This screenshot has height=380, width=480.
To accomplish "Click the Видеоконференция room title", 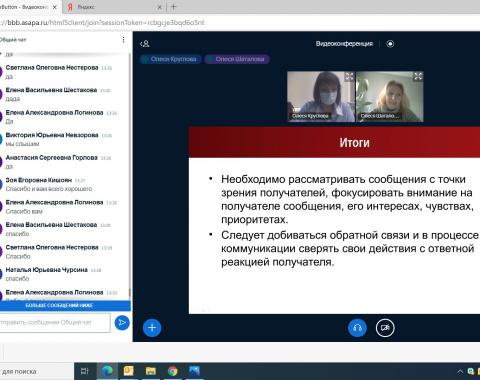I will [344, 44].
